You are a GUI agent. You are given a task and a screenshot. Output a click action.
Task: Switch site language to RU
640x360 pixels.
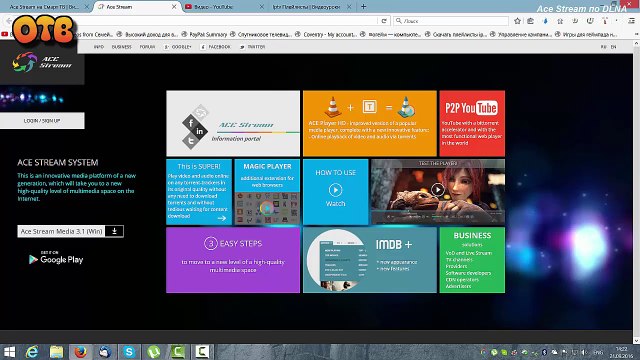603,47
